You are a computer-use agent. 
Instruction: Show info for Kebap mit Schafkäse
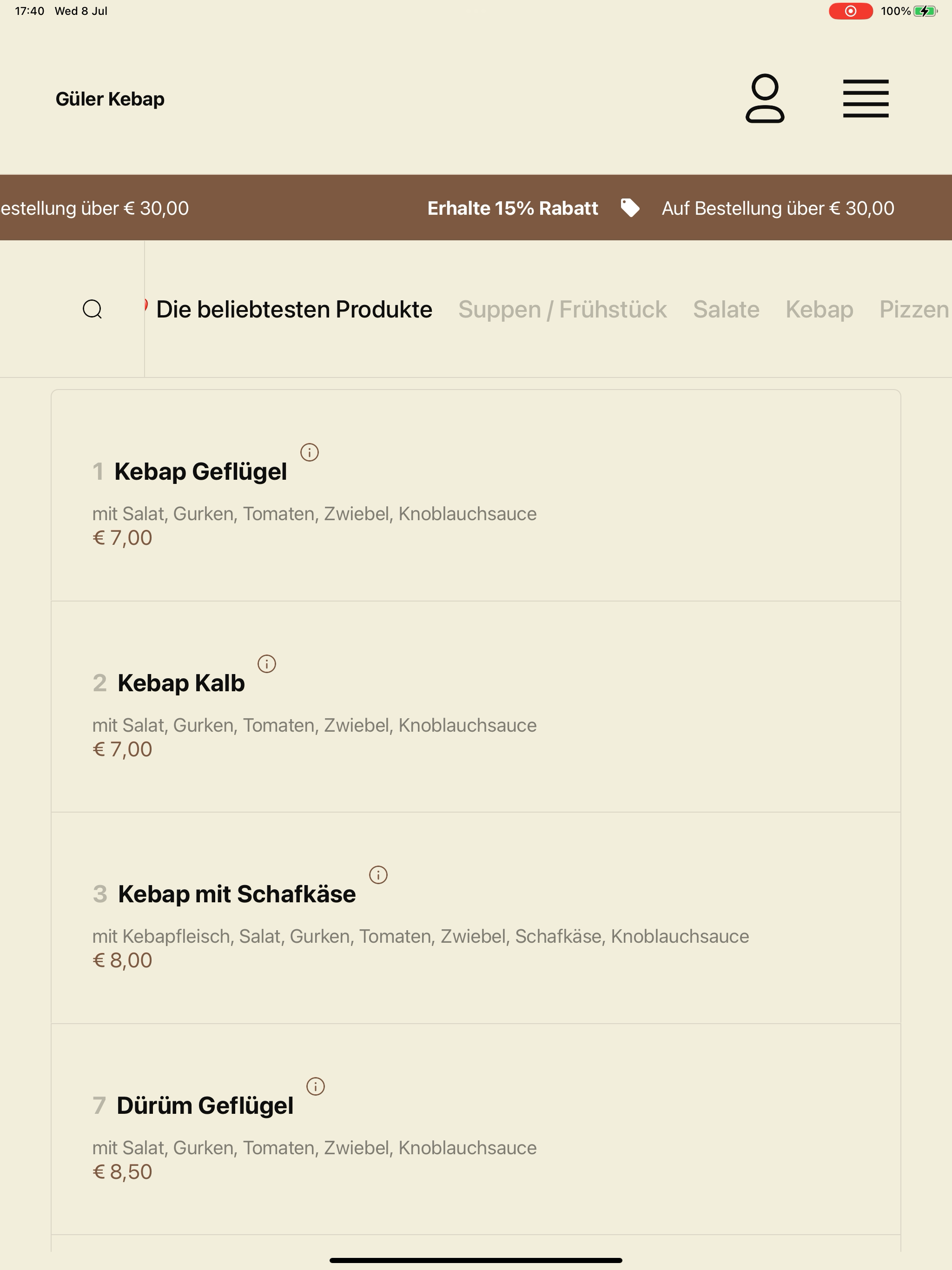378,875
